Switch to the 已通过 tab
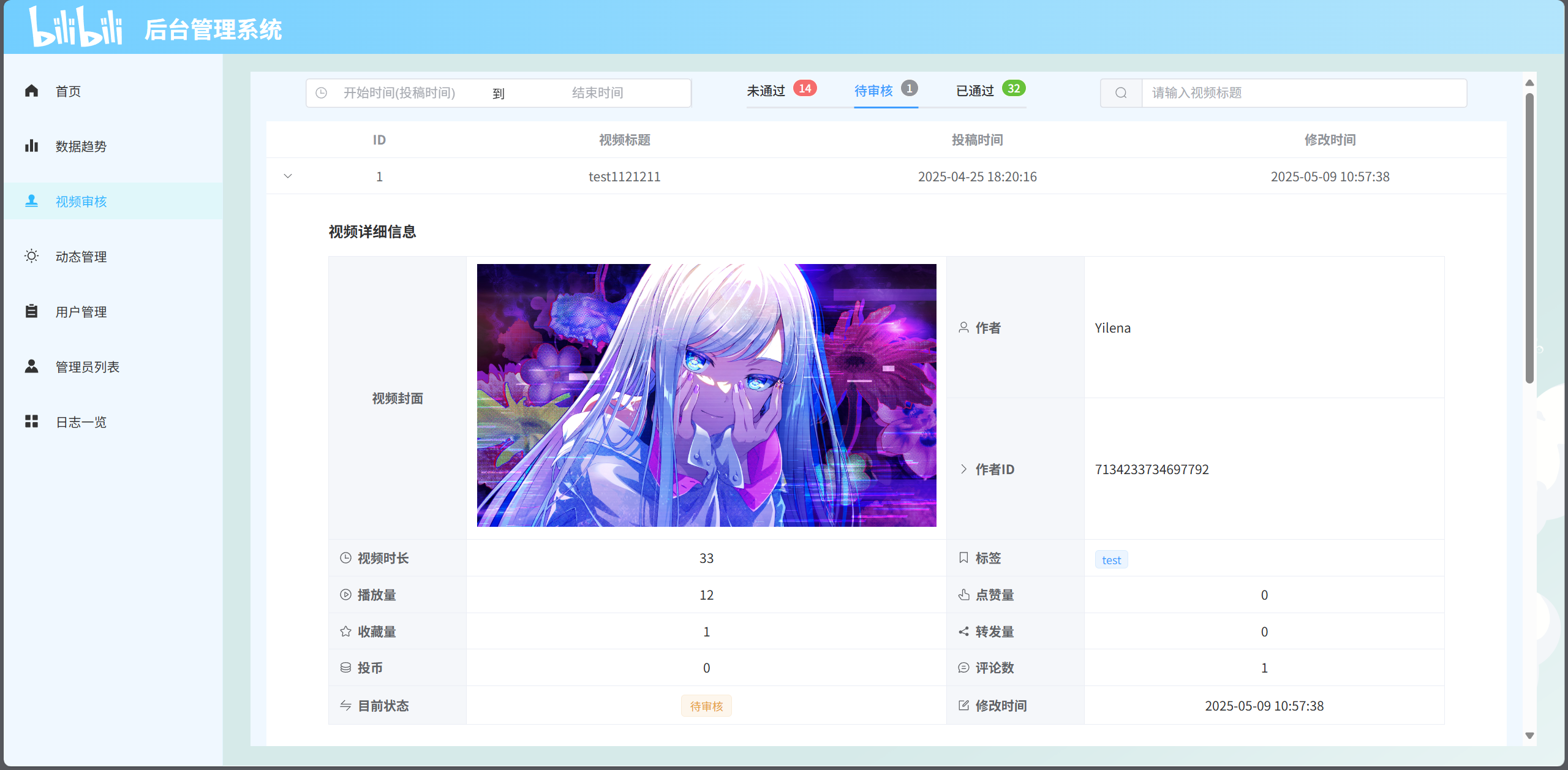1568x770 pixels. tap(974, 91)
